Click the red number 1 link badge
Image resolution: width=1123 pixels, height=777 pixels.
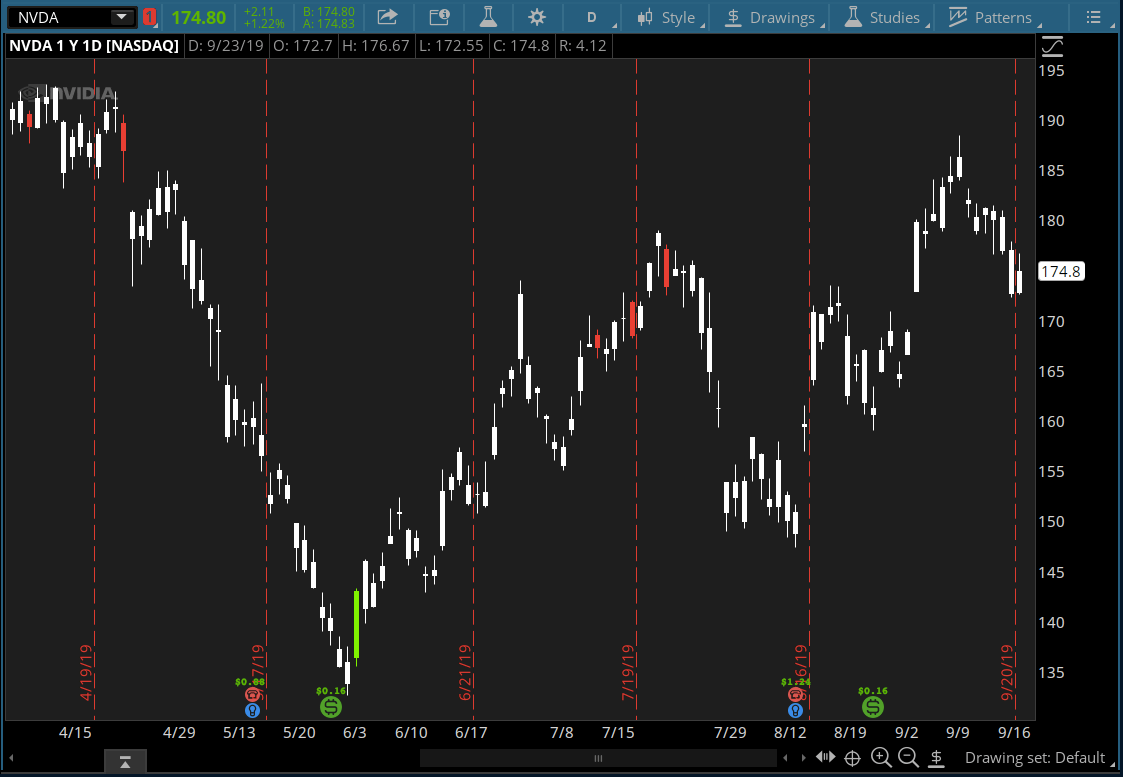[x=151, y=17]
